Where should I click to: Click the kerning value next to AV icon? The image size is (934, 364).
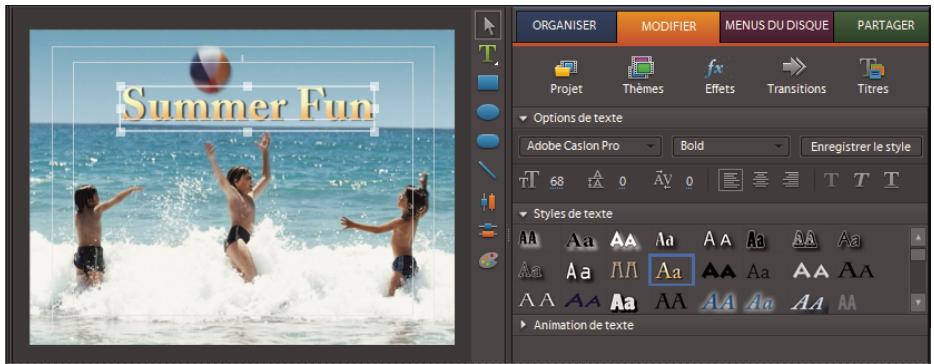pyautogui.click(x=689, y=182)
